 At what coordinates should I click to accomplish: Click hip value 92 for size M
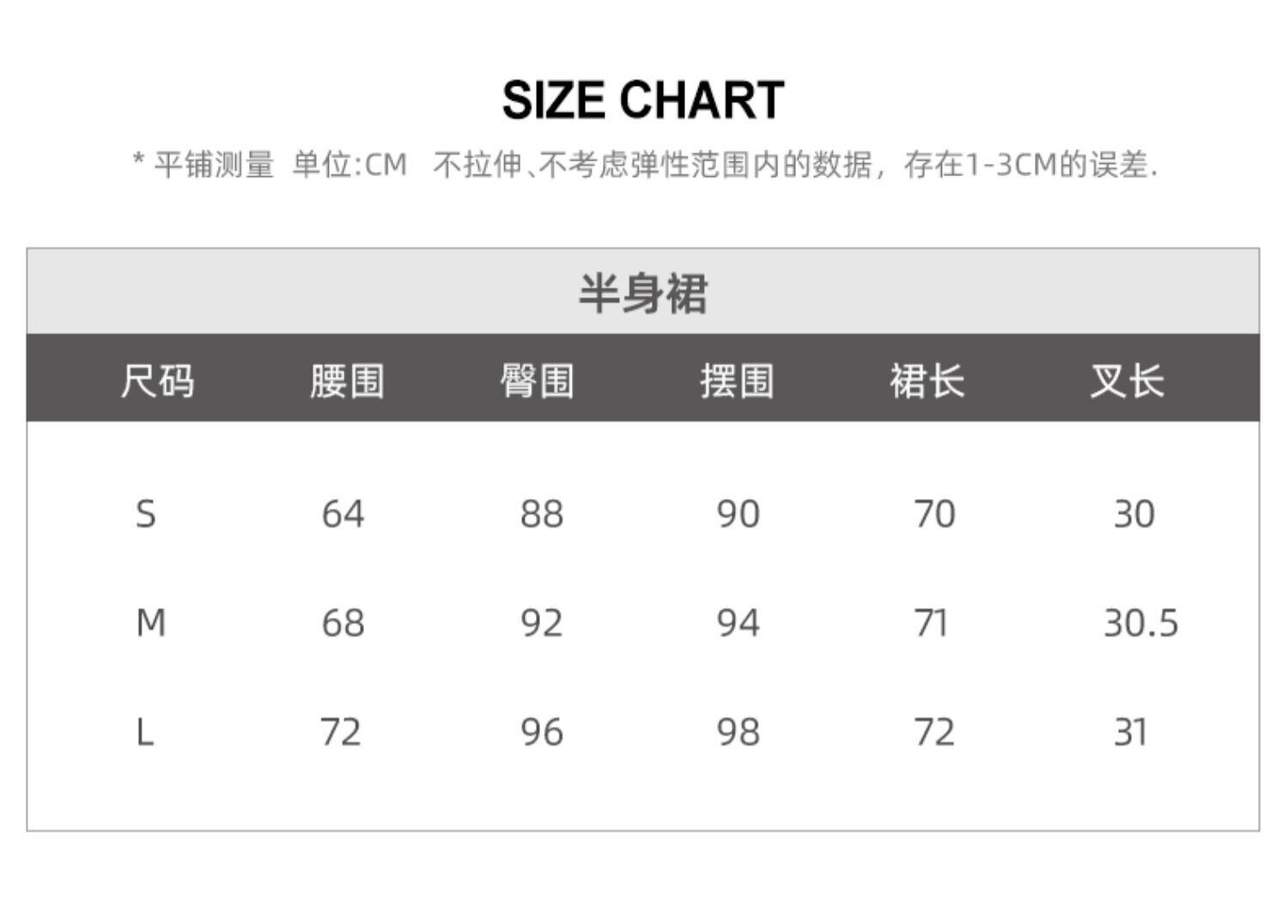[x=541, y=623]
